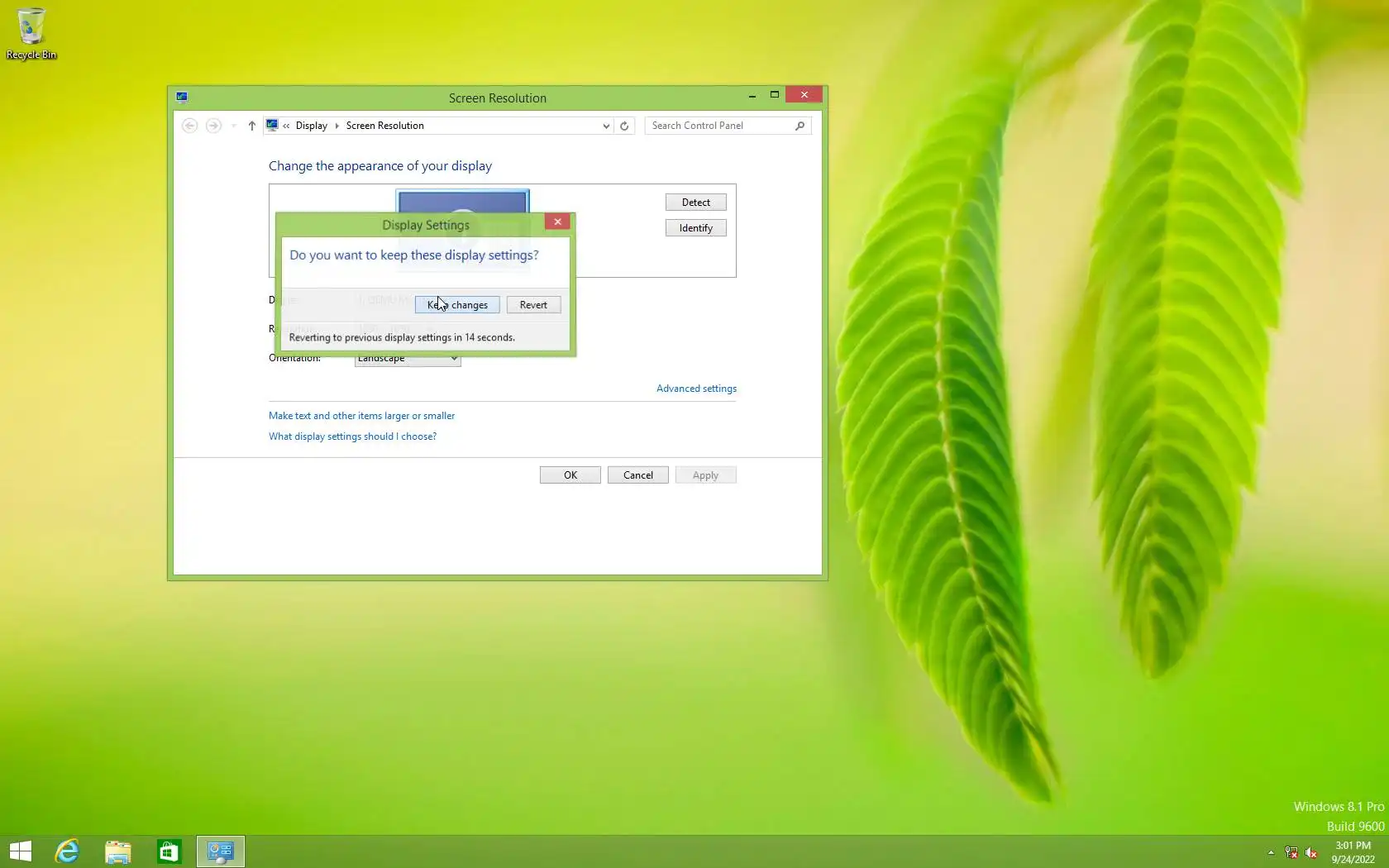The width and height of the screenshot is (1389, 868).
Task: Open the recent locations dropdown arrow
Action: point(234,126)
